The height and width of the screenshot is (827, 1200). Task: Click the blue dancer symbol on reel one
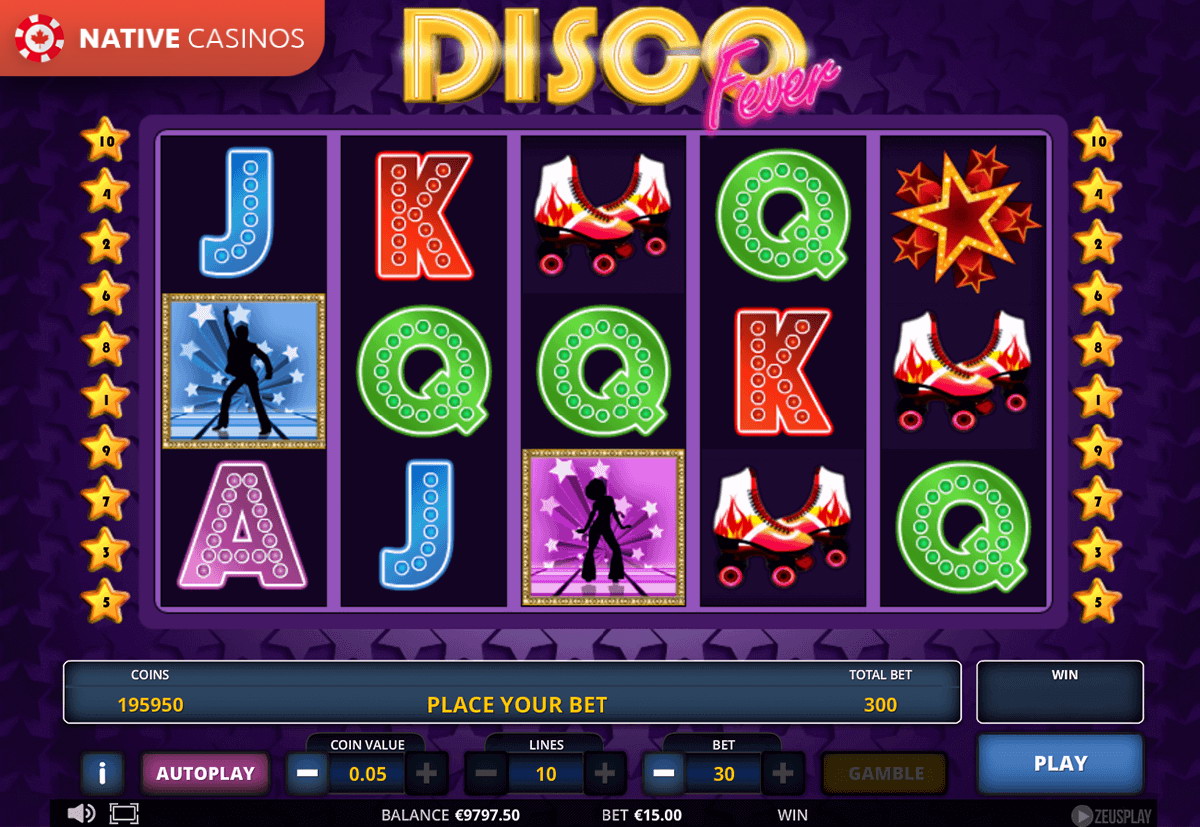243,370
